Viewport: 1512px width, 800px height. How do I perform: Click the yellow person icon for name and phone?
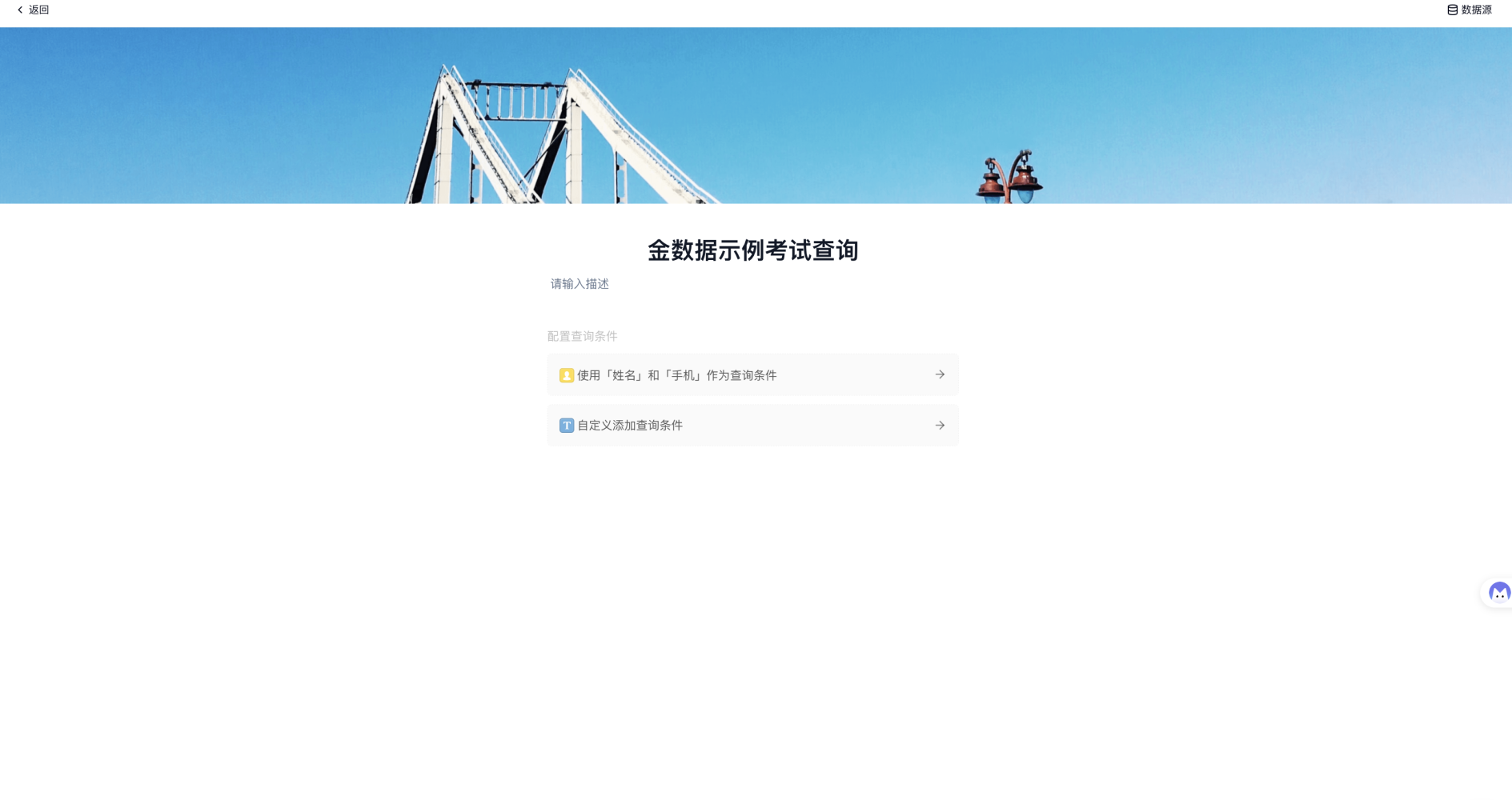click(x=567, y=375)
